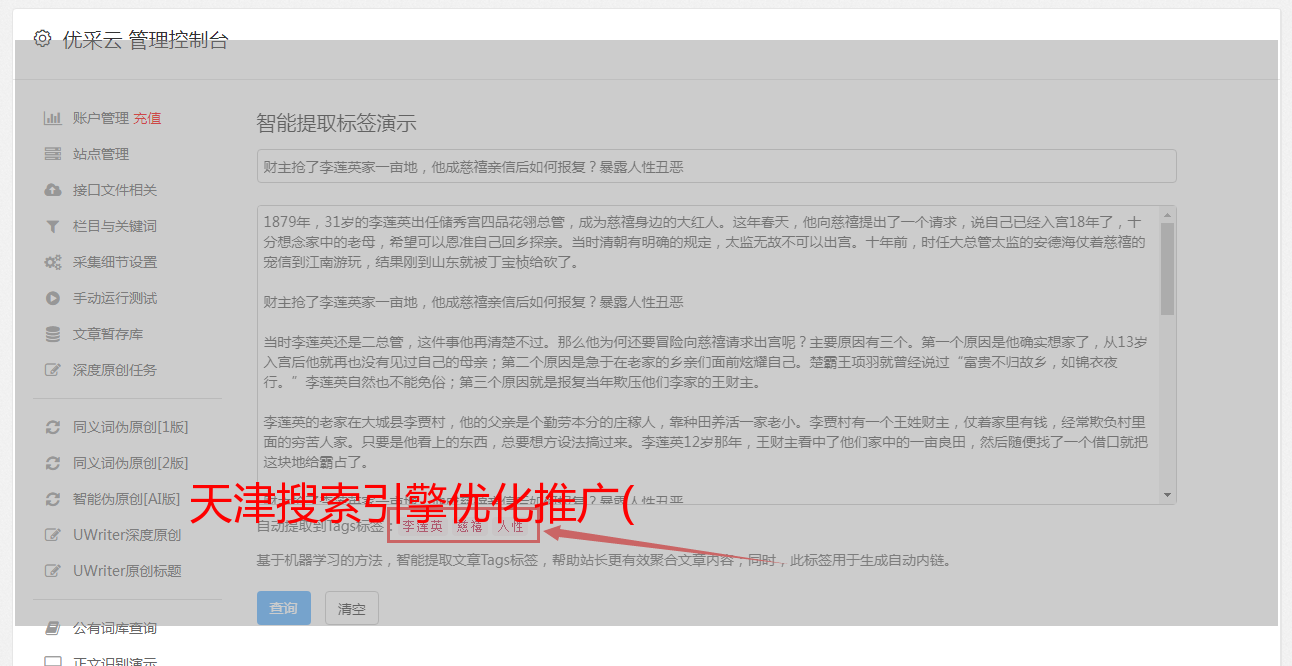Click the 优采云 管理控制台 title

pyautogui.click(x=145, y=40)
